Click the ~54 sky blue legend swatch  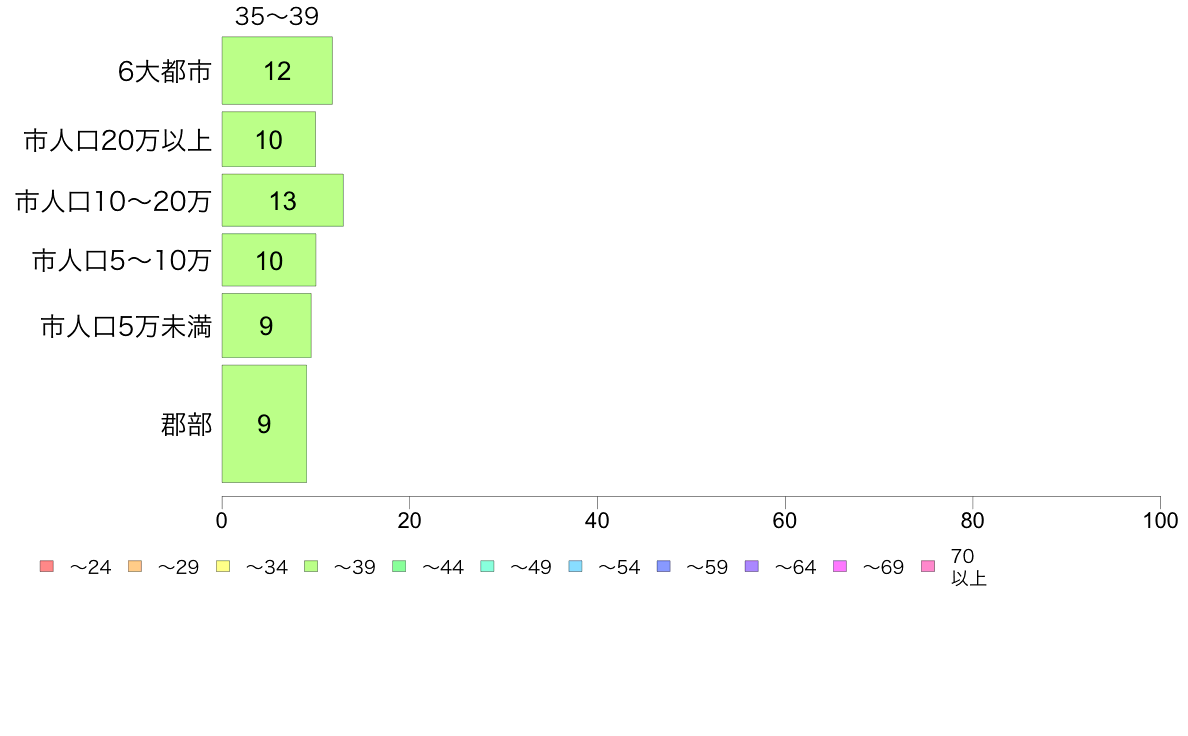coord(575,566)
